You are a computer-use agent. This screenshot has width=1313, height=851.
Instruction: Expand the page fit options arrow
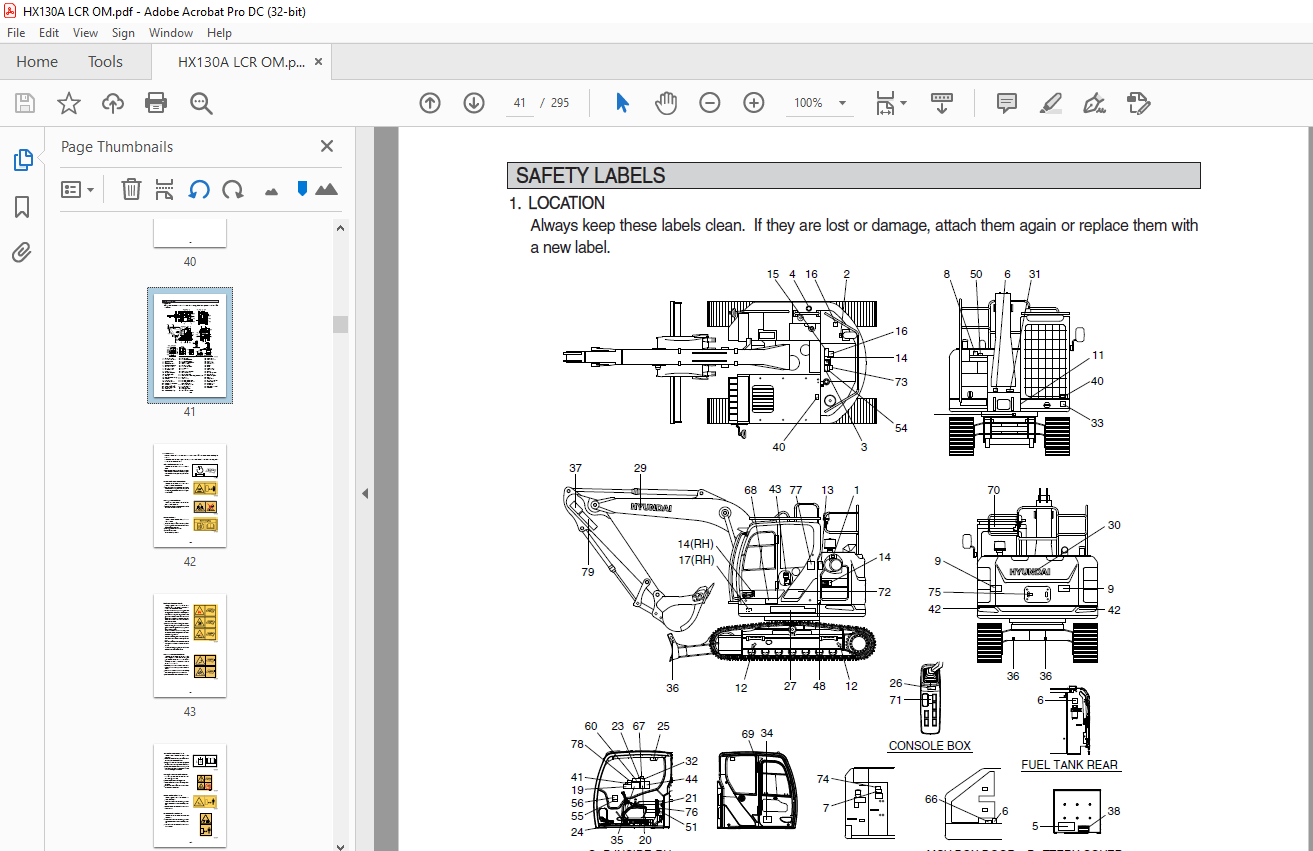904,103
